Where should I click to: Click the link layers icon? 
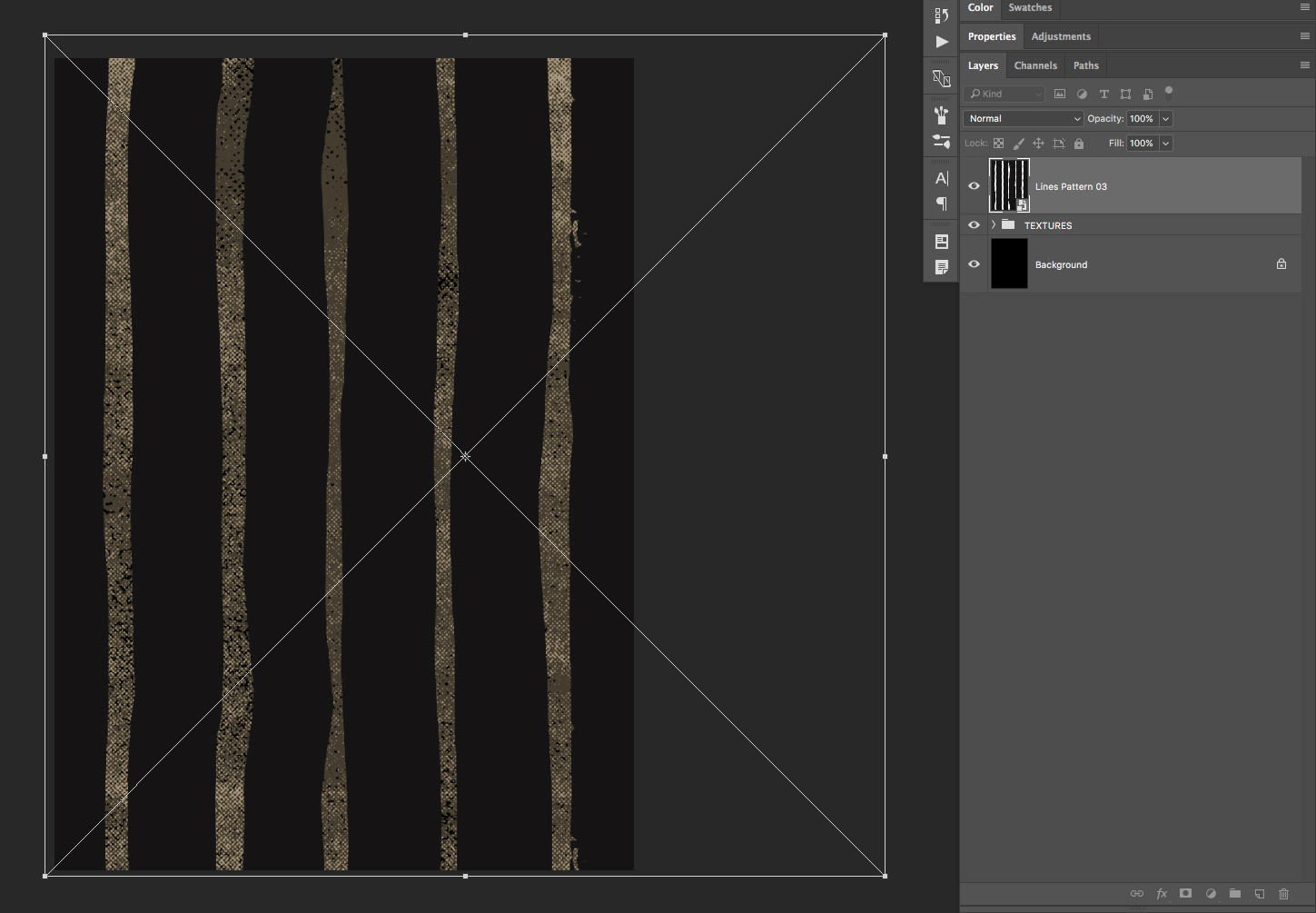click(x=1137, y=894)
